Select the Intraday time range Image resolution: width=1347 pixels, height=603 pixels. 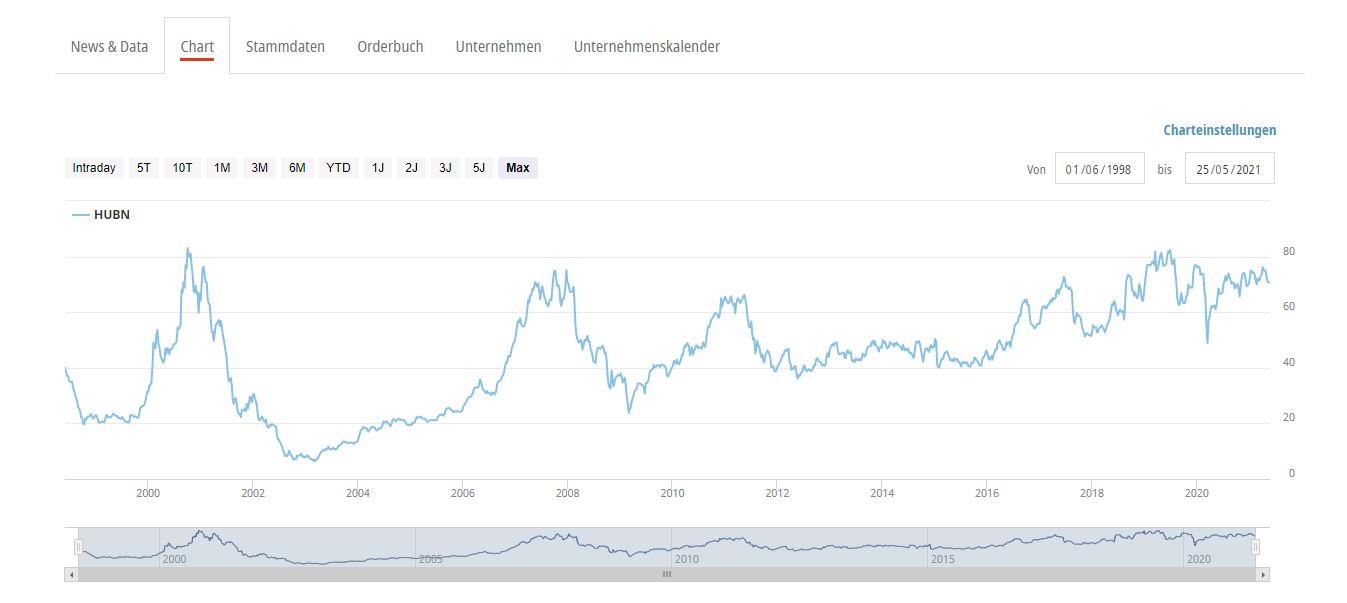tap(94, 168)
